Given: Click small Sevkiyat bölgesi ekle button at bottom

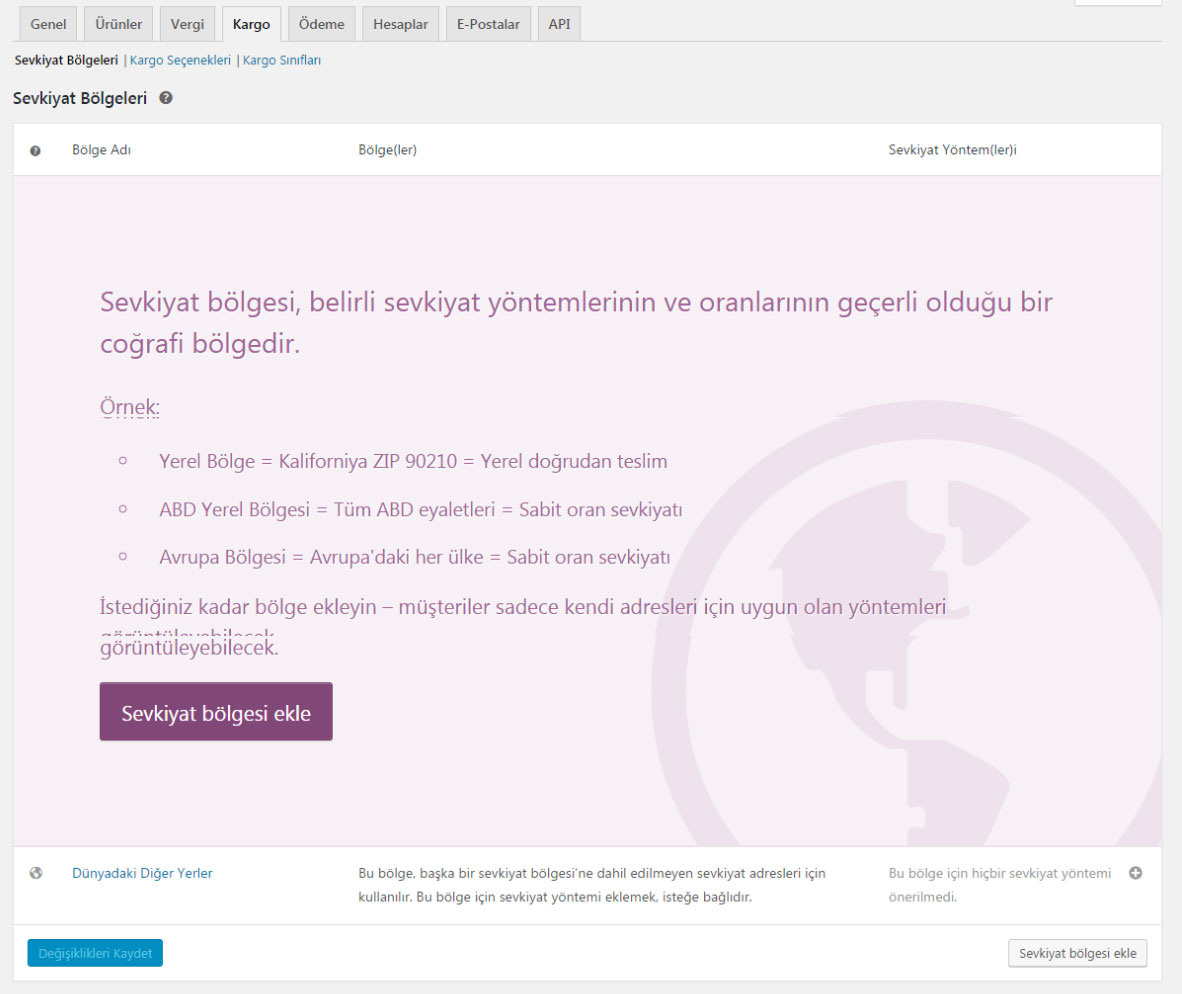Looking at the screenshot, I should click(x=1077, y=953).
